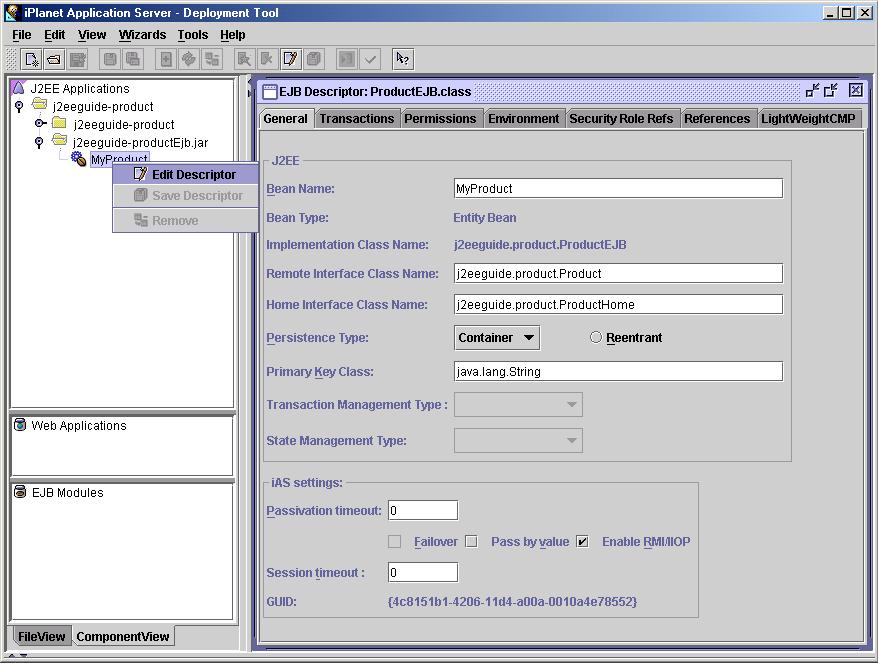Switch to the Security Role Refs tab

(621, 119)
